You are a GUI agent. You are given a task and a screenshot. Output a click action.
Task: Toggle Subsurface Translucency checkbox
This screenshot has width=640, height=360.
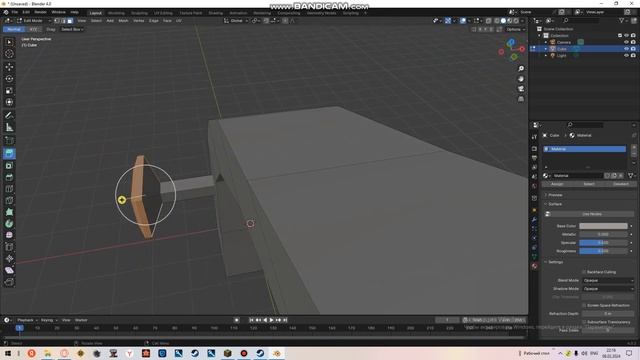[x=584, y=322]
